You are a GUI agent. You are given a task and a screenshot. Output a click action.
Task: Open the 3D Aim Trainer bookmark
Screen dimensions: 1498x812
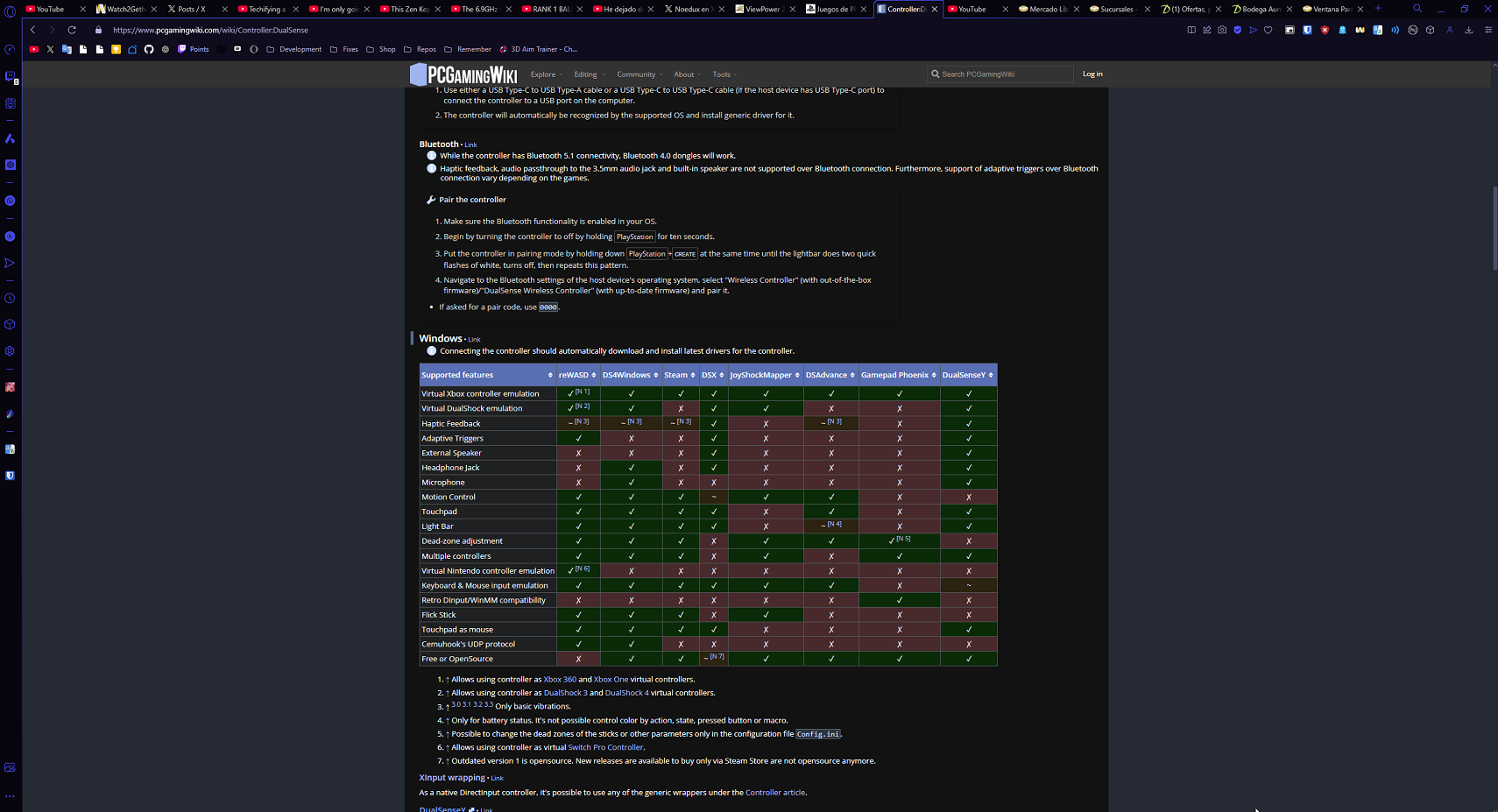(x=538, y=49)
